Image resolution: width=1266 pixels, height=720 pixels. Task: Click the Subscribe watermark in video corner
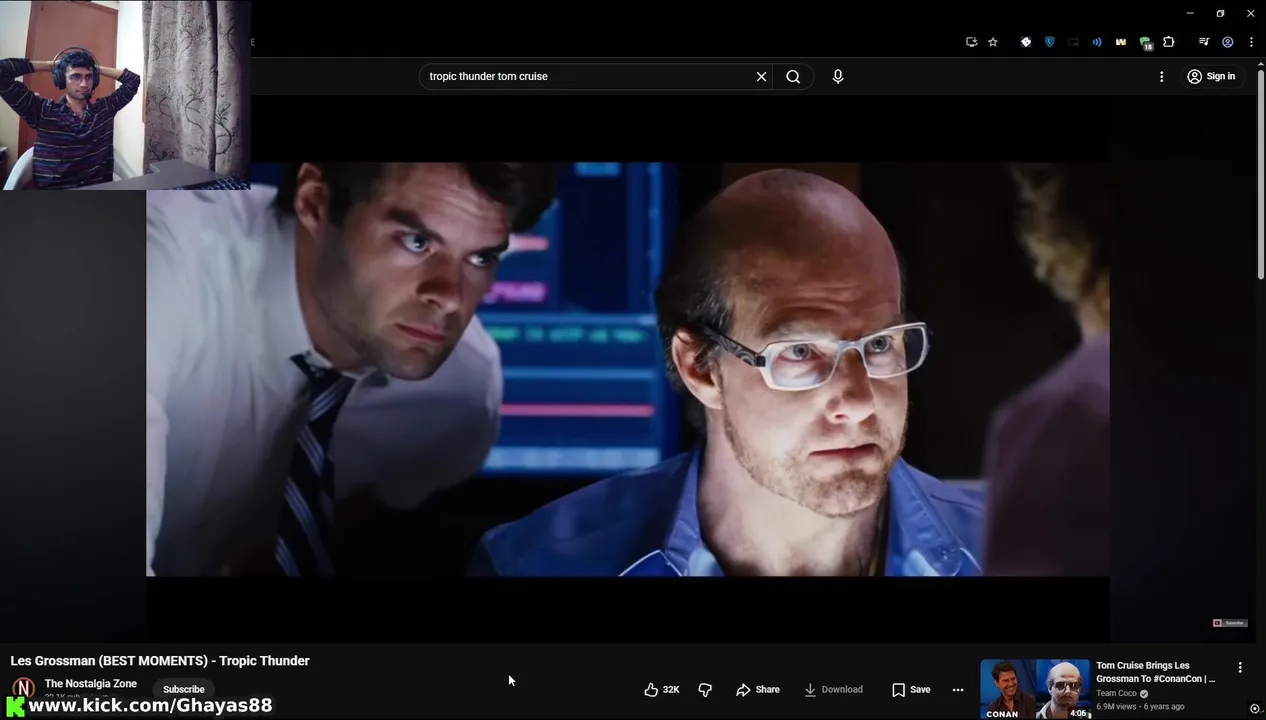click(x=1229, y=622)
